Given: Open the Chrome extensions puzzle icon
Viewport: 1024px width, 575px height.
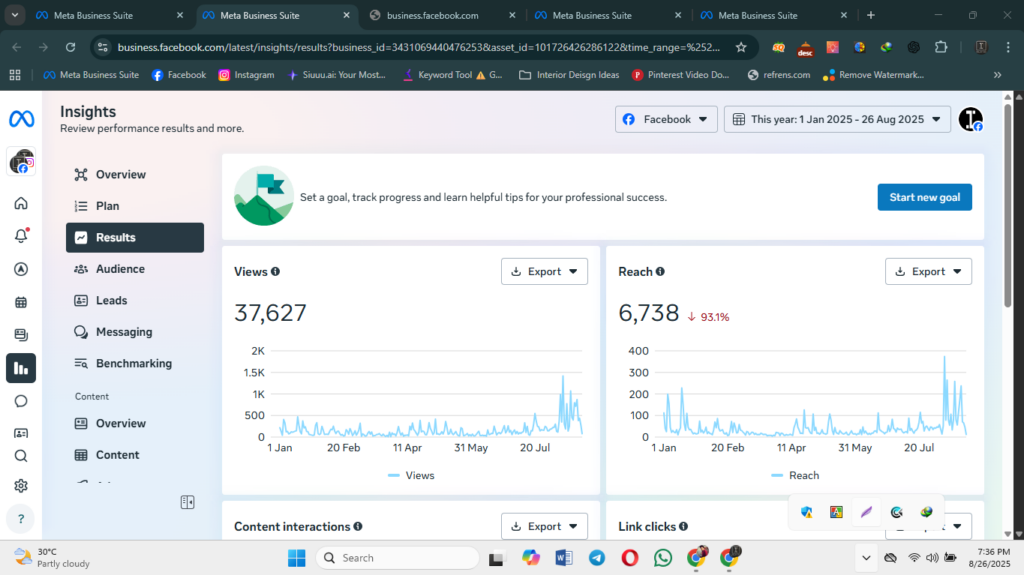Looking at the screenshot, I should pyautogui.click(x=941, y=47).
